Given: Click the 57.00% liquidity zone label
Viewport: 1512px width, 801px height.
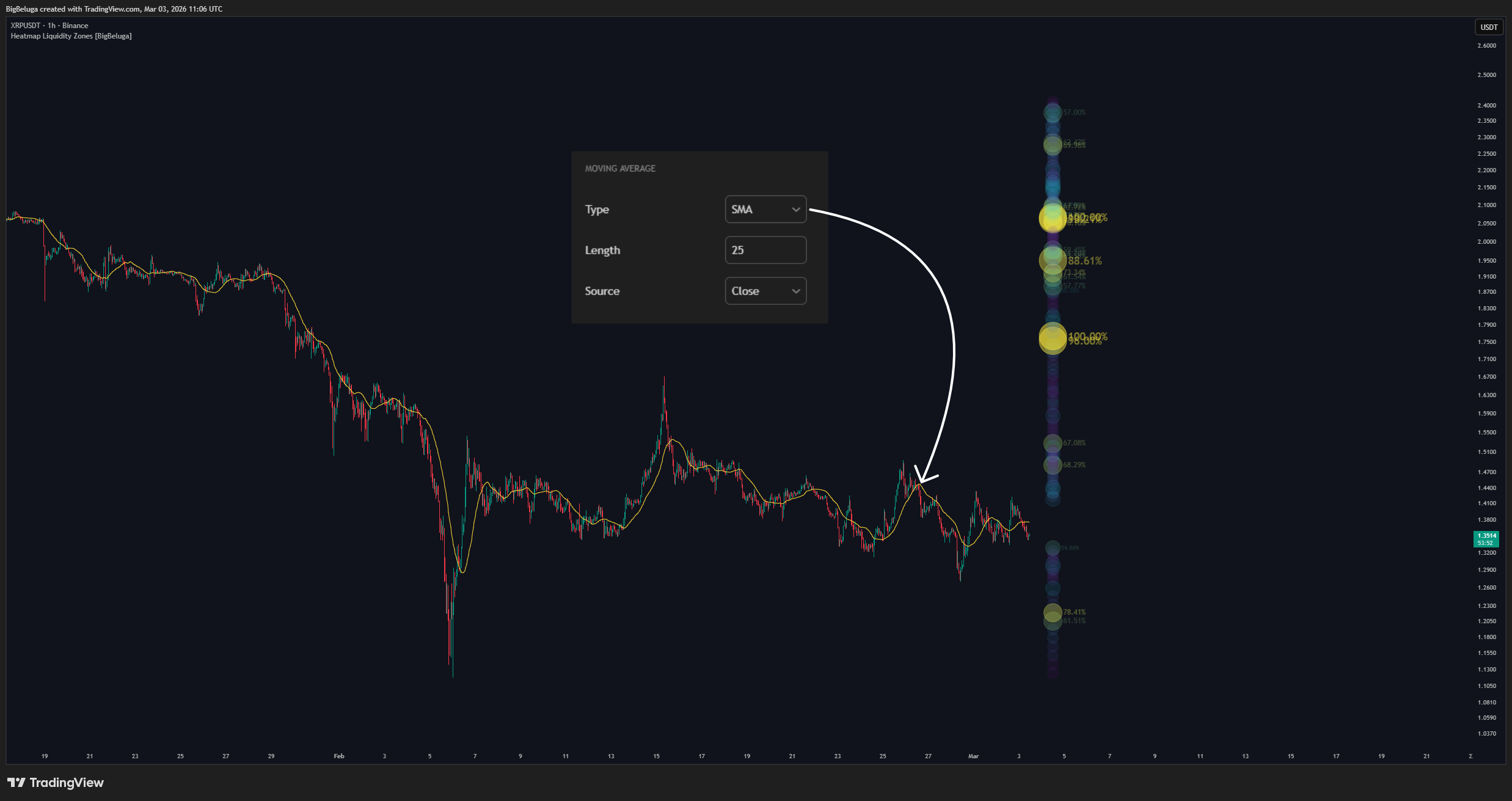Looking at the screenshot, I should pyautogui.click(x=1075, y=112).
